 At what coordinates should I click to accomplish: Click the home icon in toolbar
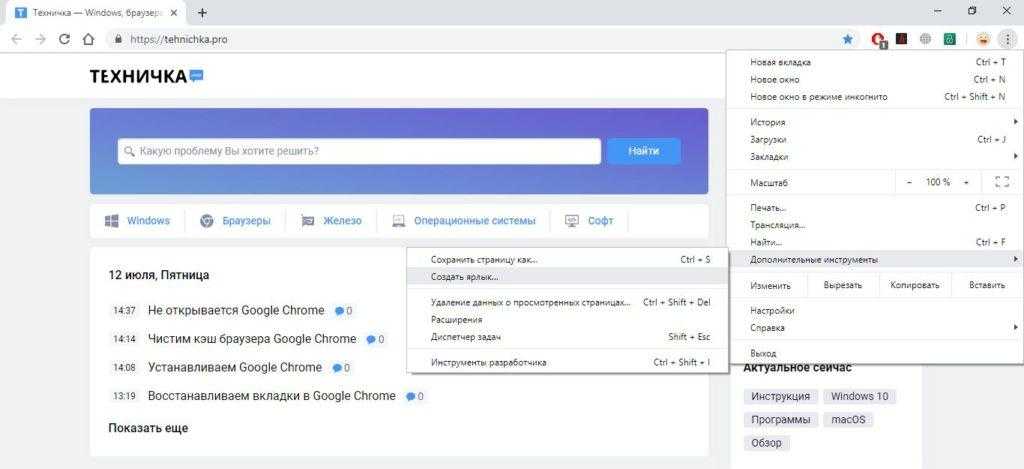click(x=89, y=39)
